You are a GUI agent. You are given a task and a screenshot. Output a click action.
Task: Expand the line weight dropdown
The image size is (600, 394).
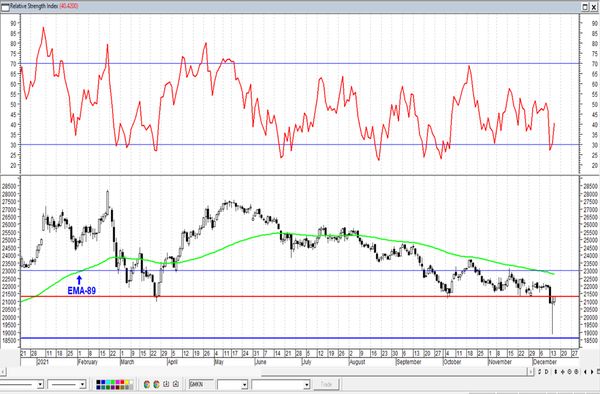tap(82, 384)
